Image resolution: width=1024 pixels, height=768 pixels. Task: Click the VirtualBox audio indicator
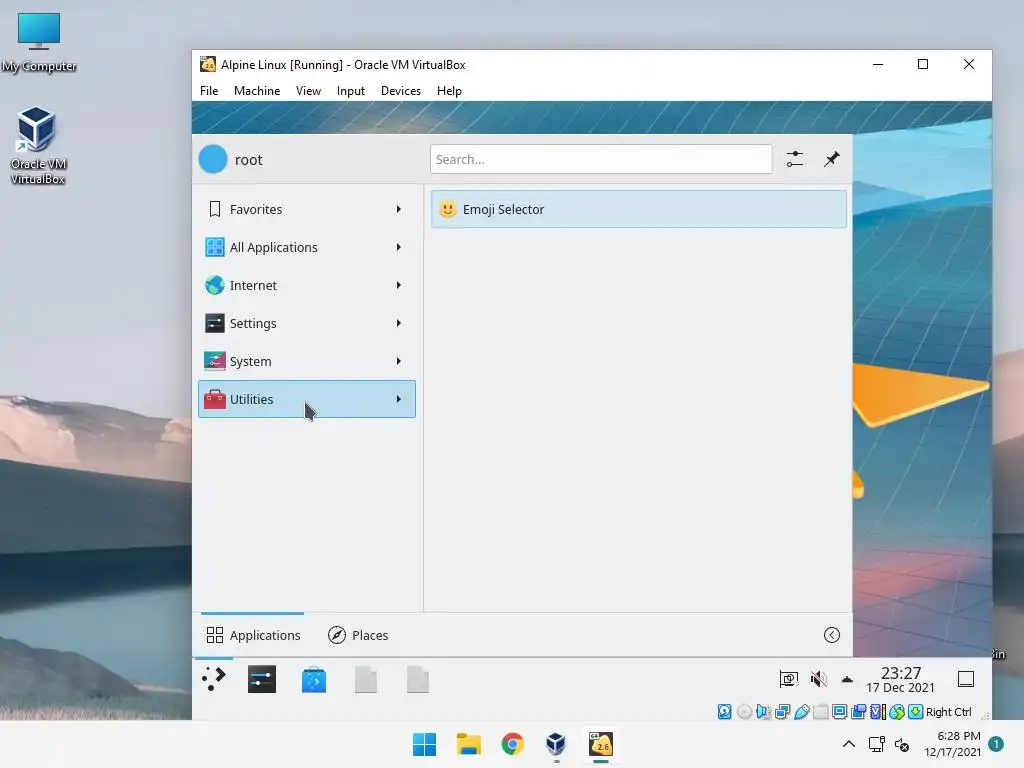[x=763, y=712]
